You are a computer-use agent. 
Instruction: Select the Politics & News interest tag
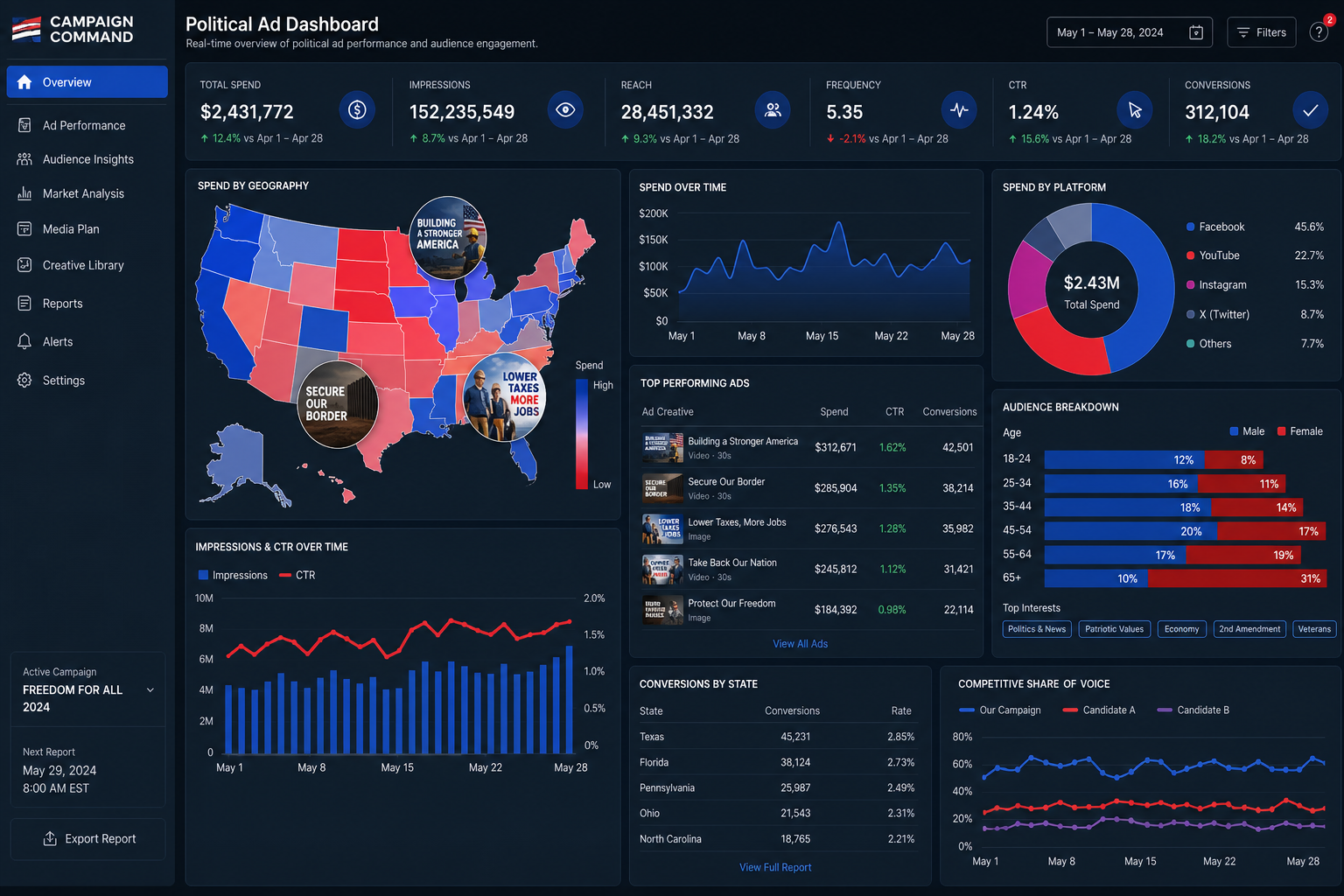coord(1037,629)
